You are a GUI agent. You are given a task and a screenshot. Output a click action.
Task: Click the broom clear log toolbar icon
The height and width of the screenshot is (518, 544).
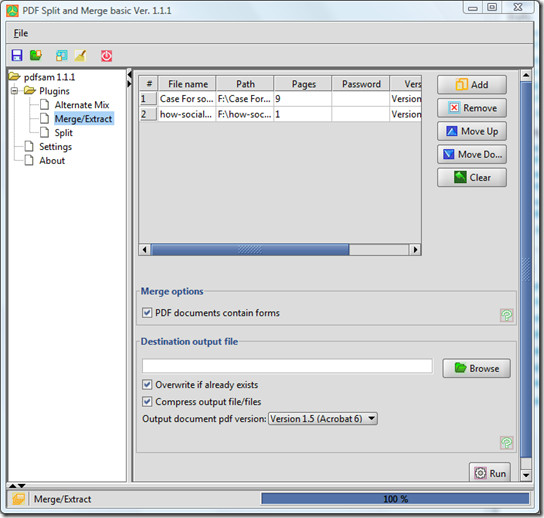tap(80, 56)
